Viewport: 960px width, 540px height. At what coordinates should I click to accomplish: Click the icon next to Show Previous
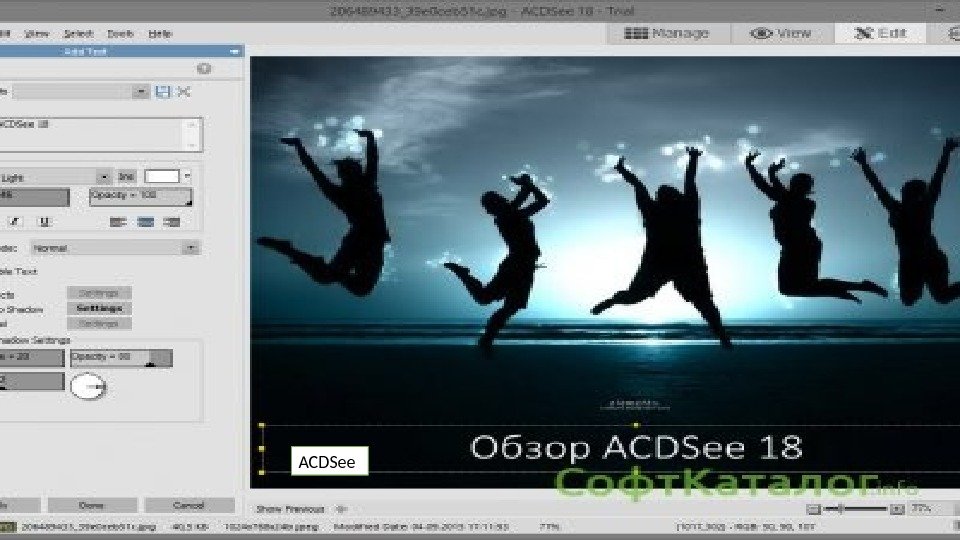(342, 509)
